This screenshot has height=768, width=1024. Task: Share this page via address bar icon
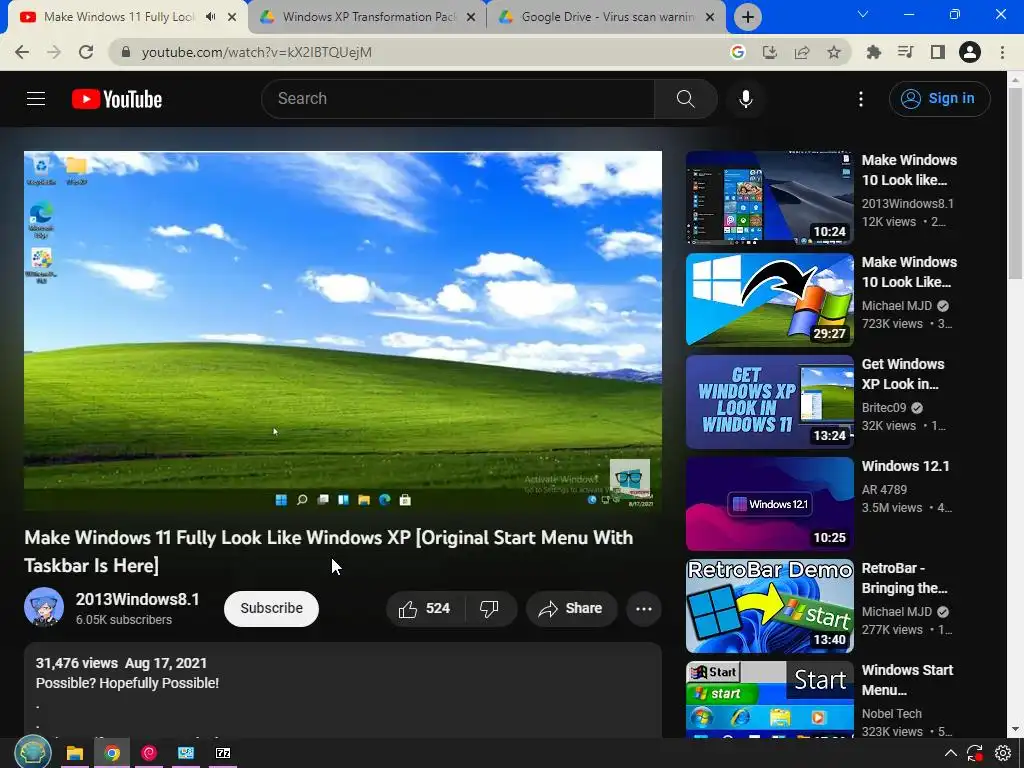coord(802,52)
